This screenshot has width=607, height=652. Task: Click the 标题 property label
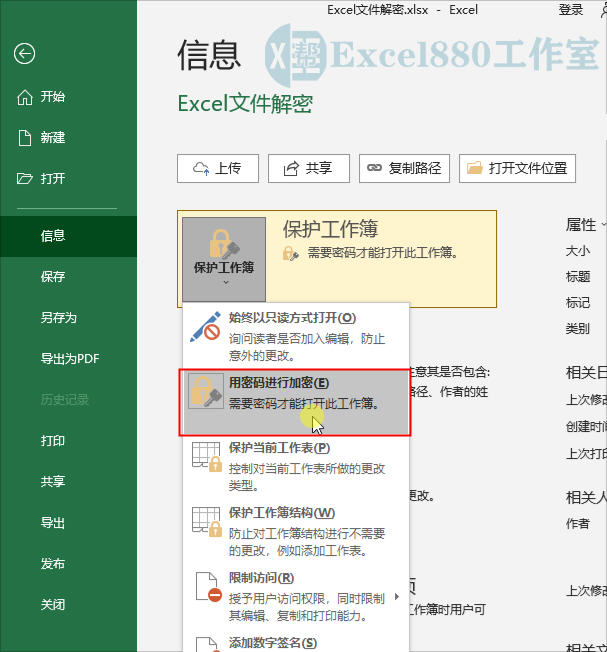point(578,277)
